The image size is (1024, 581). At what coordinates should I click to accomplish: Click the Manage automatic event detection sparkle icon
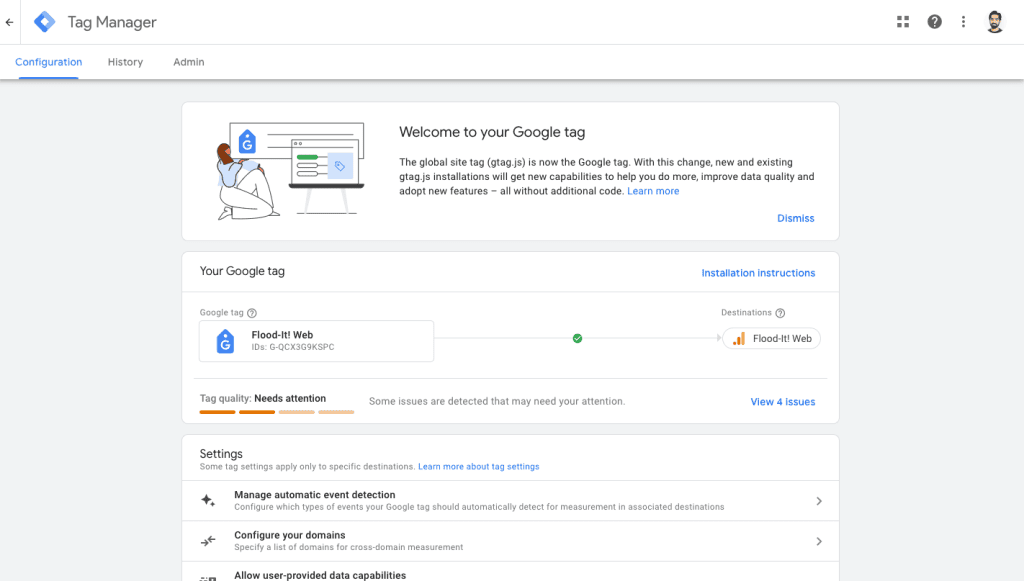click(x=209, y=500)
